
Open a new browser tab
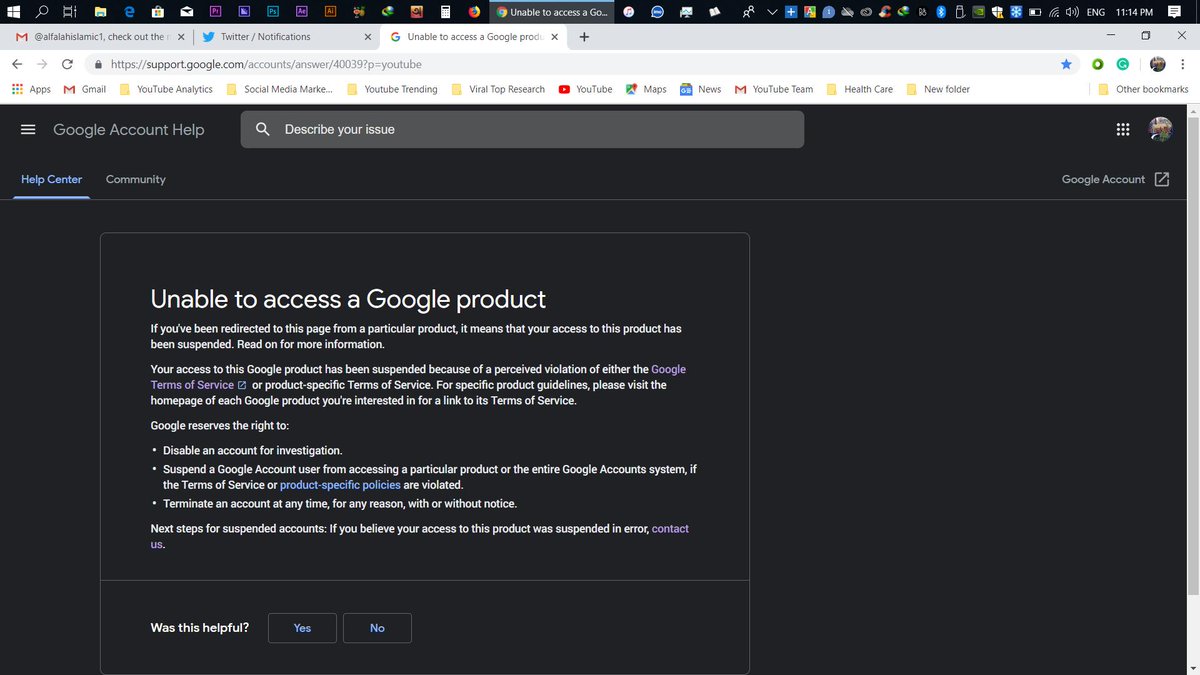pos(584,37)
